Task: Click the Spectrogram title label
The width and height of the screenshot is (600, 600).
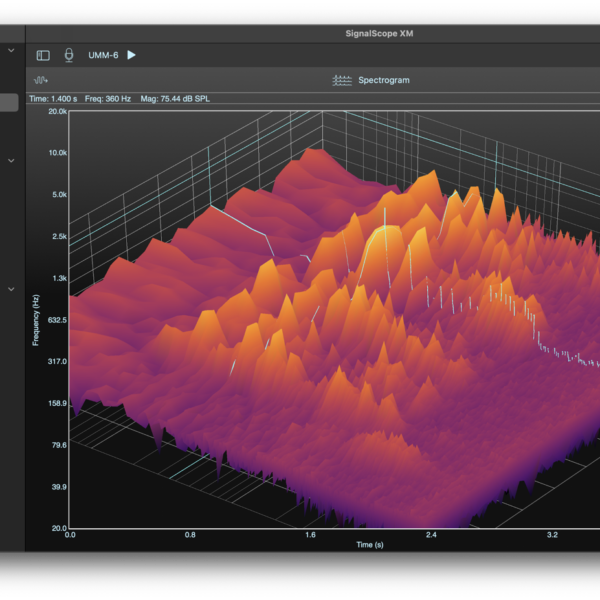Action: (x=384, y=80)
